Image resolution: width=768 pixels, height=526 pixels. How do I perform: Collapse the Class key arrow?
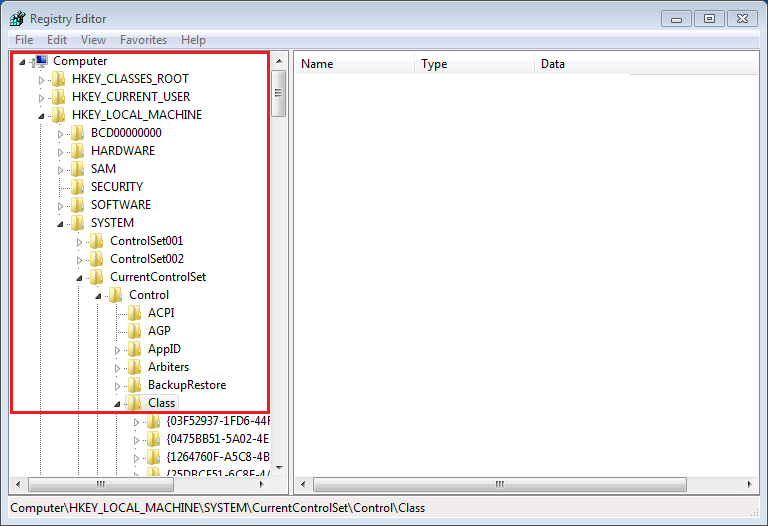pyautogui.click(x=118, y=404)
